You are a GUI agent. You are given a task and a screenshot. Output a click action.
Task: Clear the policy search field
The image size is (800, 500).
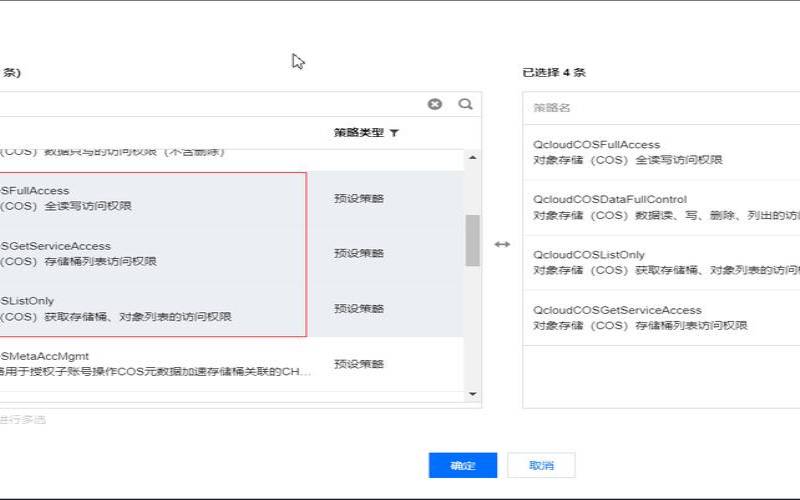(x=435, y=104)
